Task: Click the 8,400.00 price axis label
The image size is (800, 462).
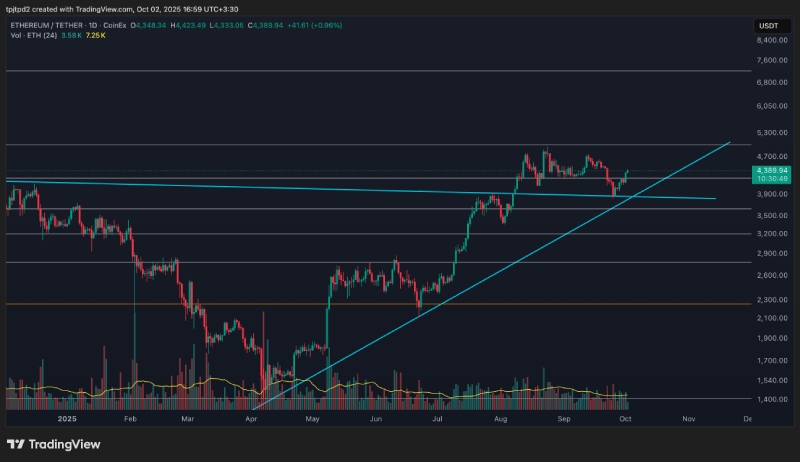Action: (x=773, y=41)
